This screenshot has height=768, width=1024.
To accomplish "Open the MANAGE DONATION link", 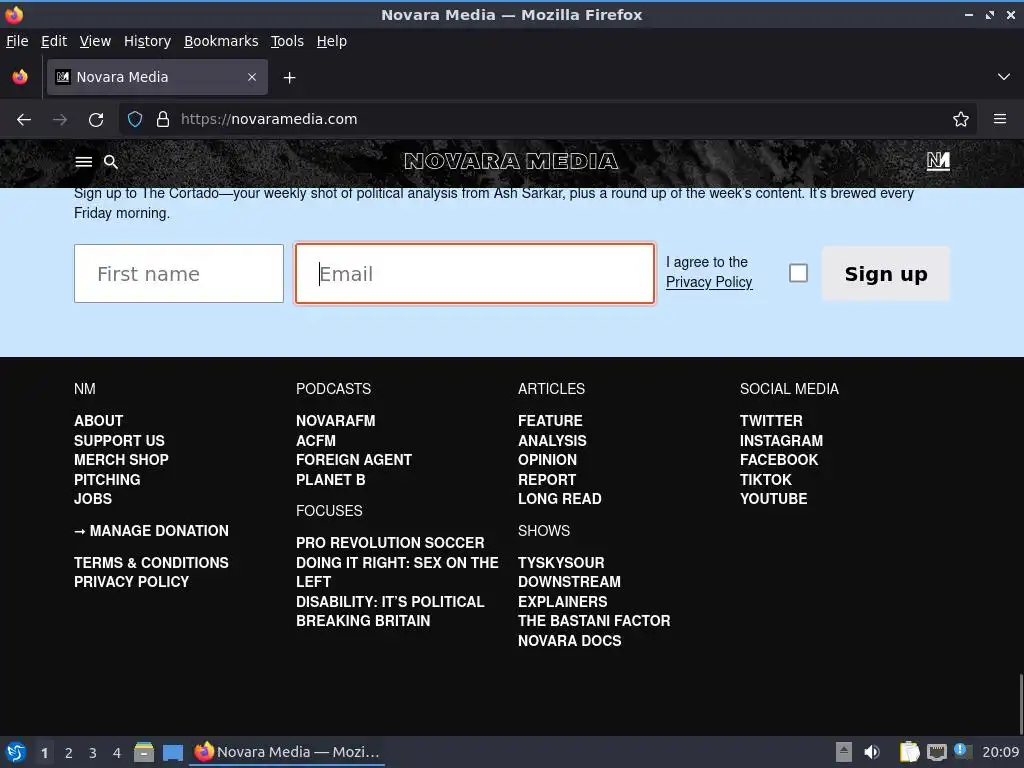I will 152,531.
